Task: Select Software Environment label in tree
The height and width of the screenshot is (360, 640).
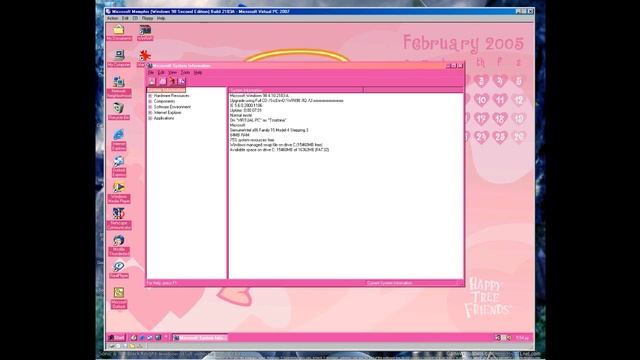Action: [x=172, y=107]
